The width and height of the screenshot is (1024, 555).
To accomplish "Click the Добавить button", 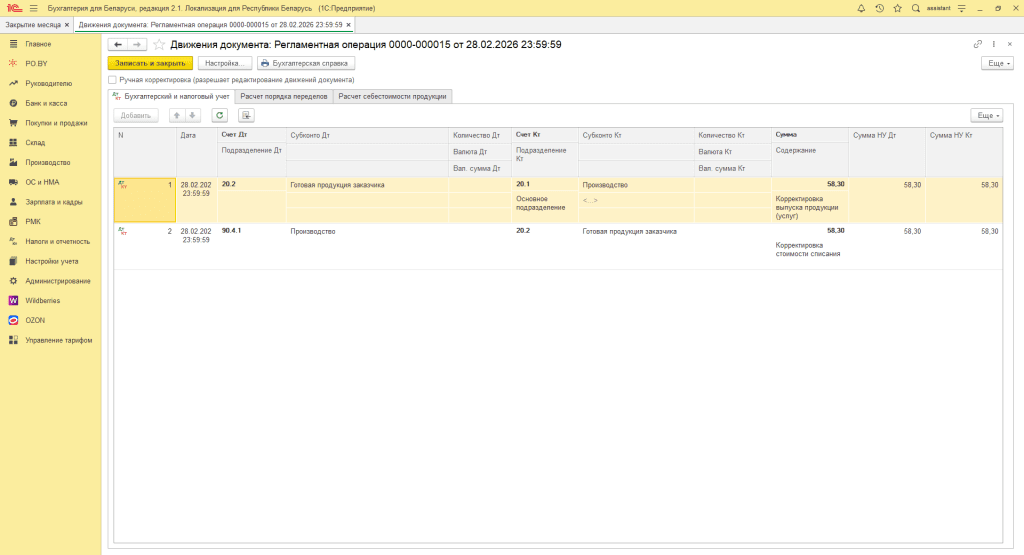I will pos(136,116).
